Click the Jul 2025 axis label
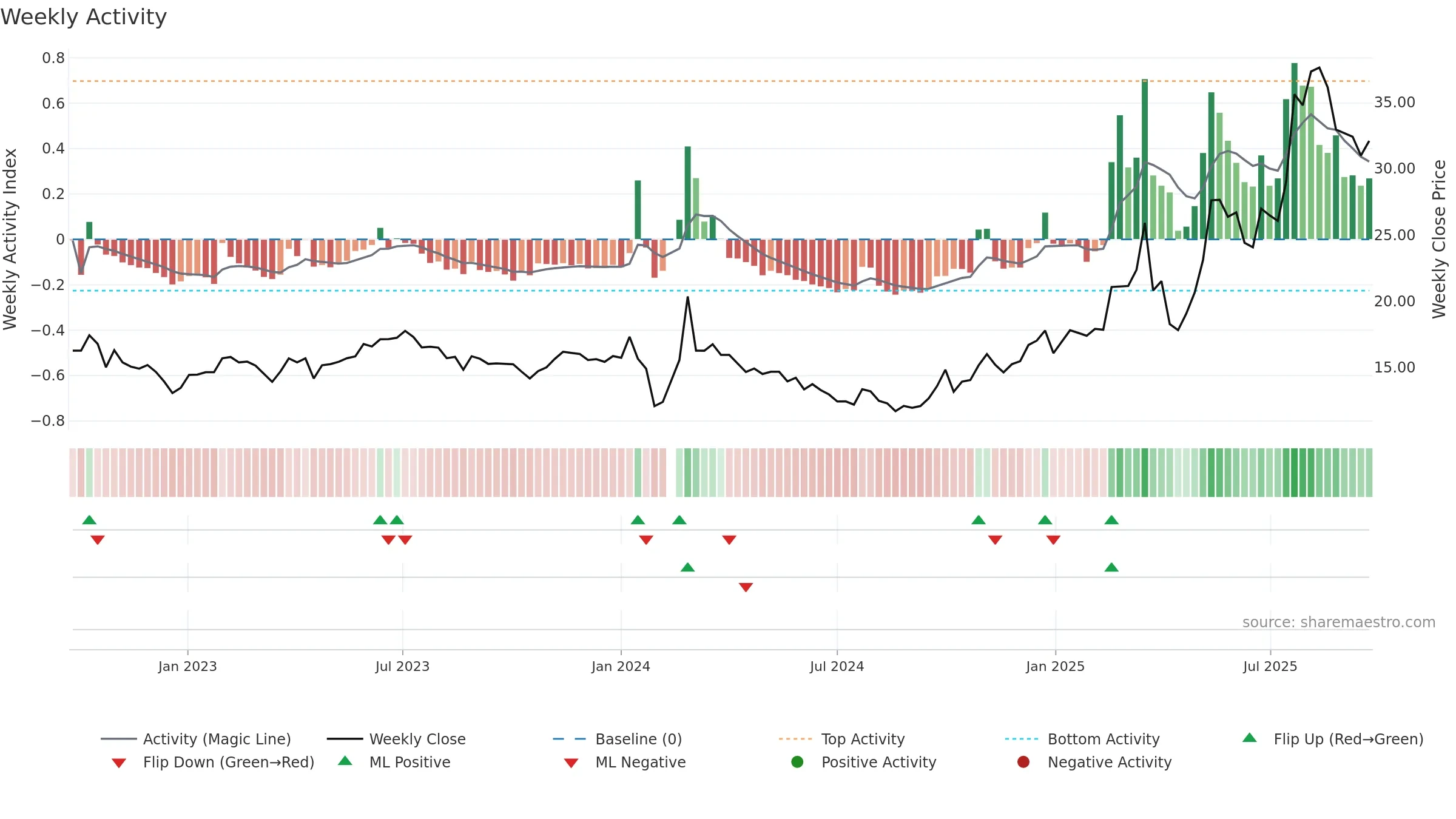 point(1270,666)
